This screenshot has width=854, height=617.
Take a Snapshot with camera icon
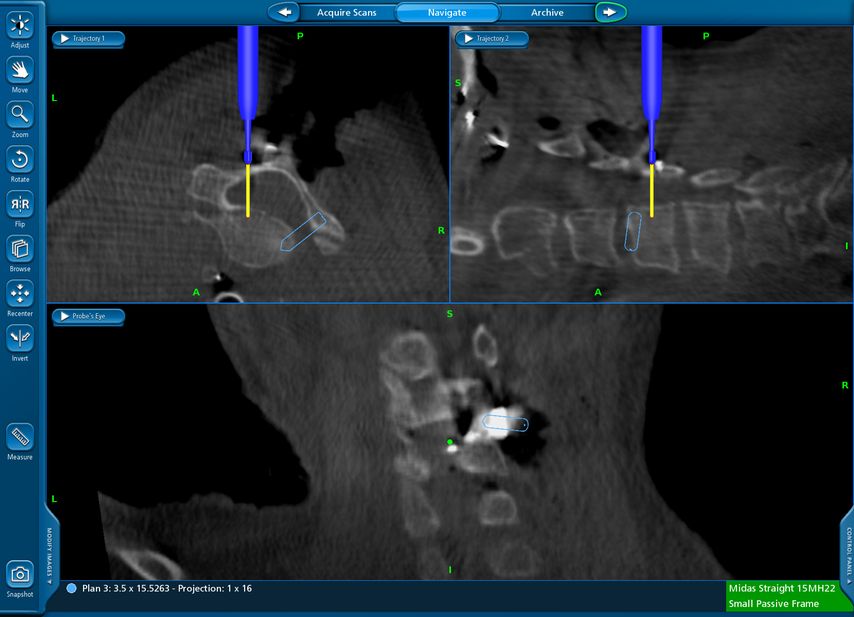20,573
